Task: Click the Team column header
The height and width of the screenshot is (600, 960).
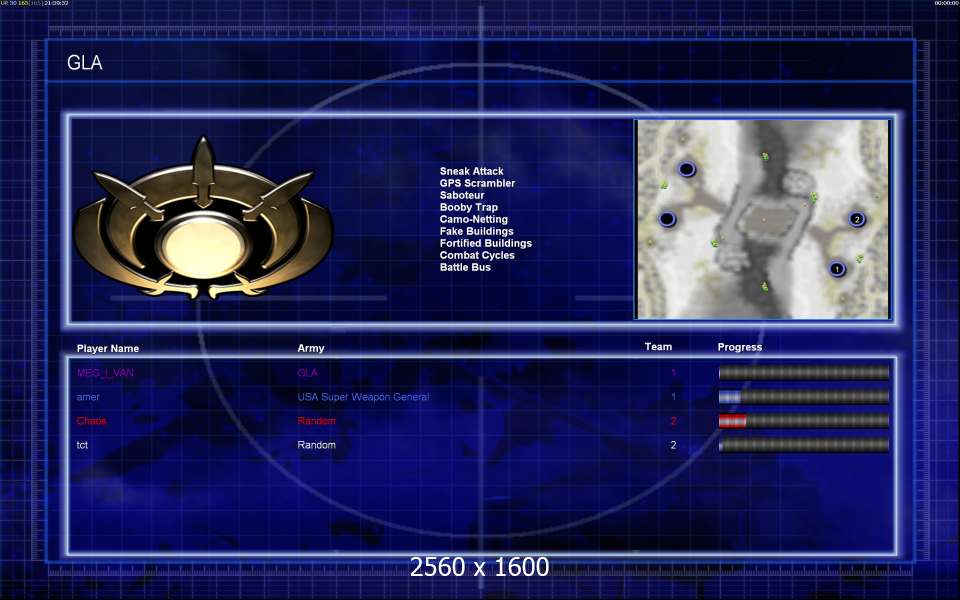Action: tap(658, 347)
